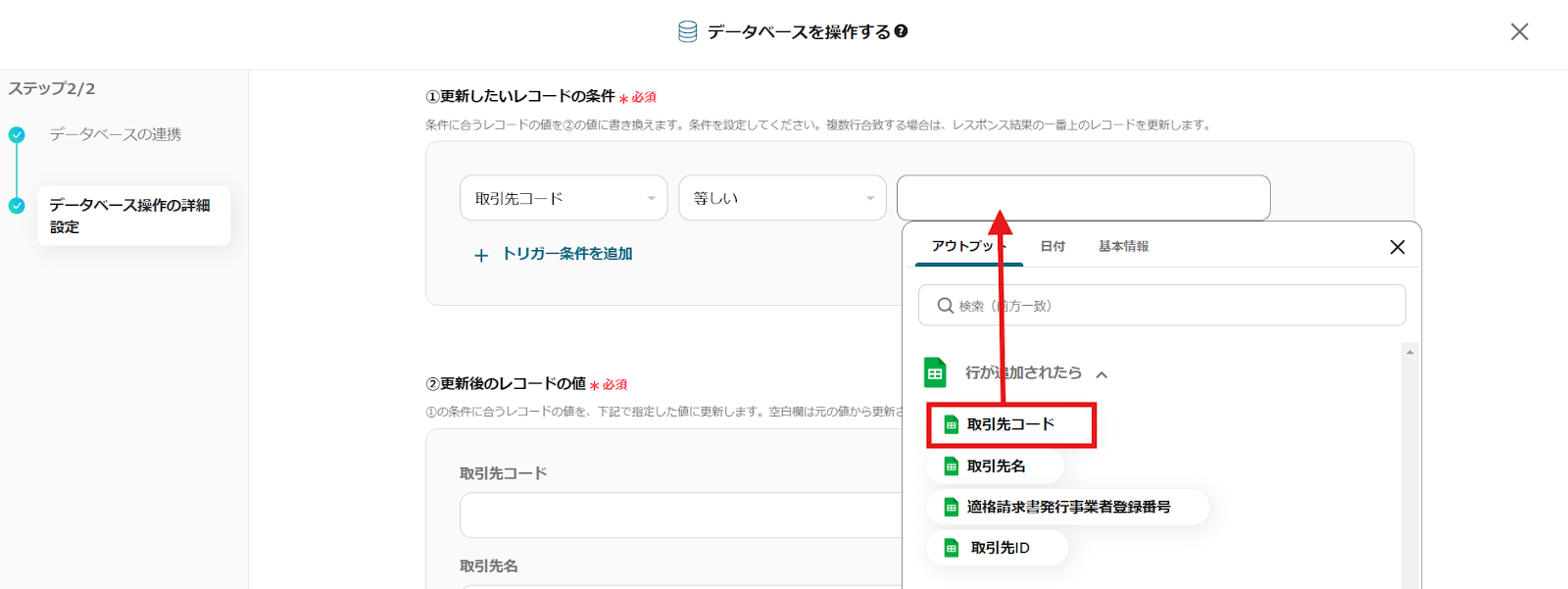Screen dimensions: 1568x589
Task: Collapse the 行が追加されたら section chevron
Action: pos(1102,374)
